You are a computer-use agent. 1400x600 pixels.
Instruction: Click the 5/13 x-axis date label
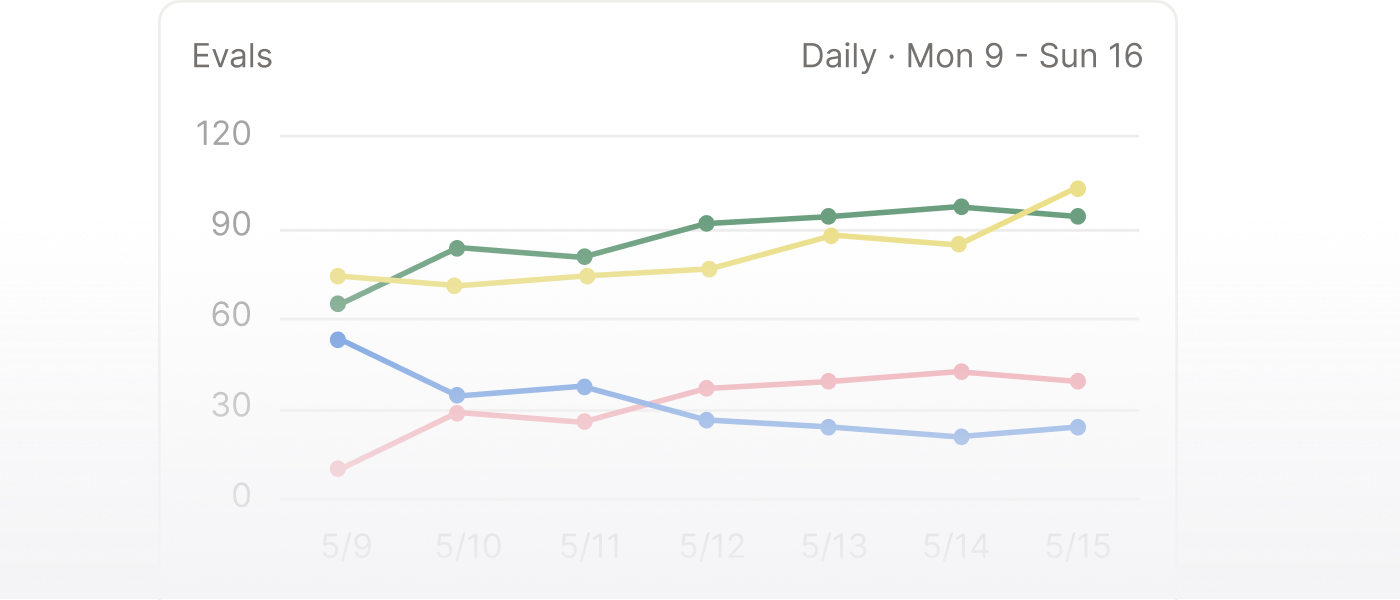pyautogui.click(x=834, y=547)
